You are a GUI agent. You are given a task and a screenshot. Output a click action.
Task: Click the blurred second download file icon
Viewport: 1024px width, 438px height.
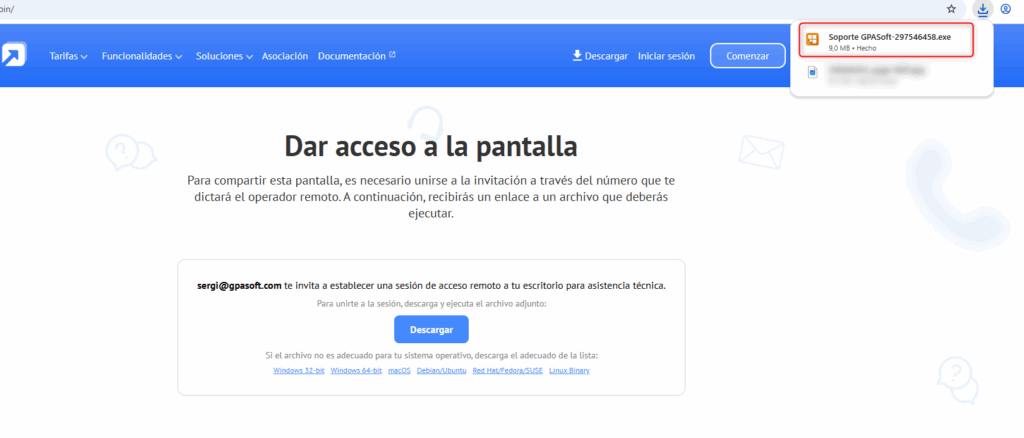(x=813, y=73)
